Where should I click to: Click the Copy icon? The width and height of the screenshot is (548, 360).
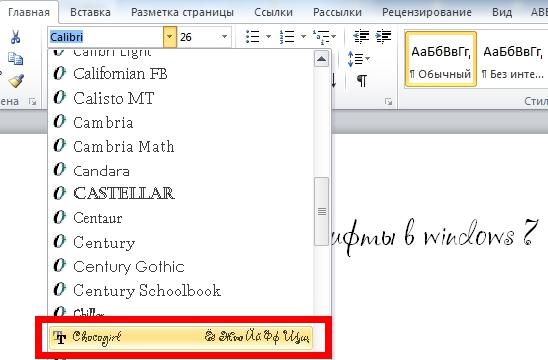coord(15,59)
